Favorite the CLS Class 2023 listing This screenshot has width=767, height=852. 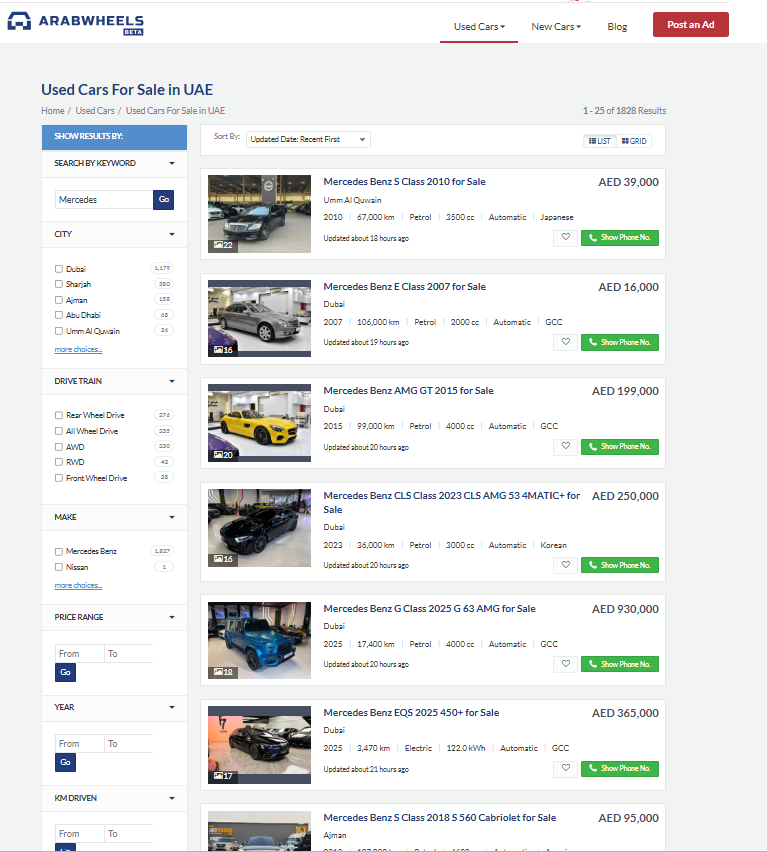pyautogui.click(x=565, y=565)
